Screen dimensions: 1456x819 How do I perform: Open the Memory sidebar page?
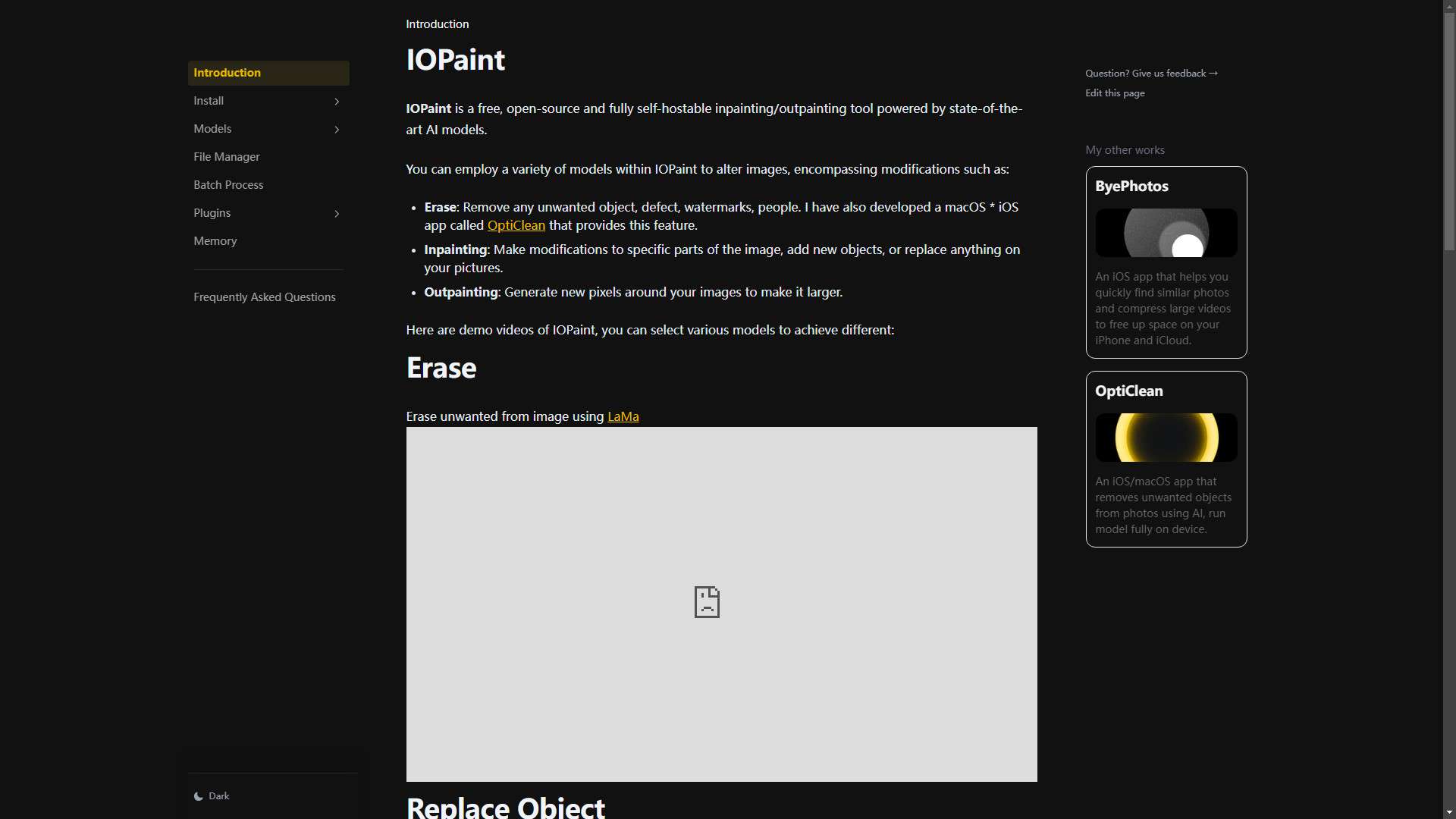pos(268,241)
